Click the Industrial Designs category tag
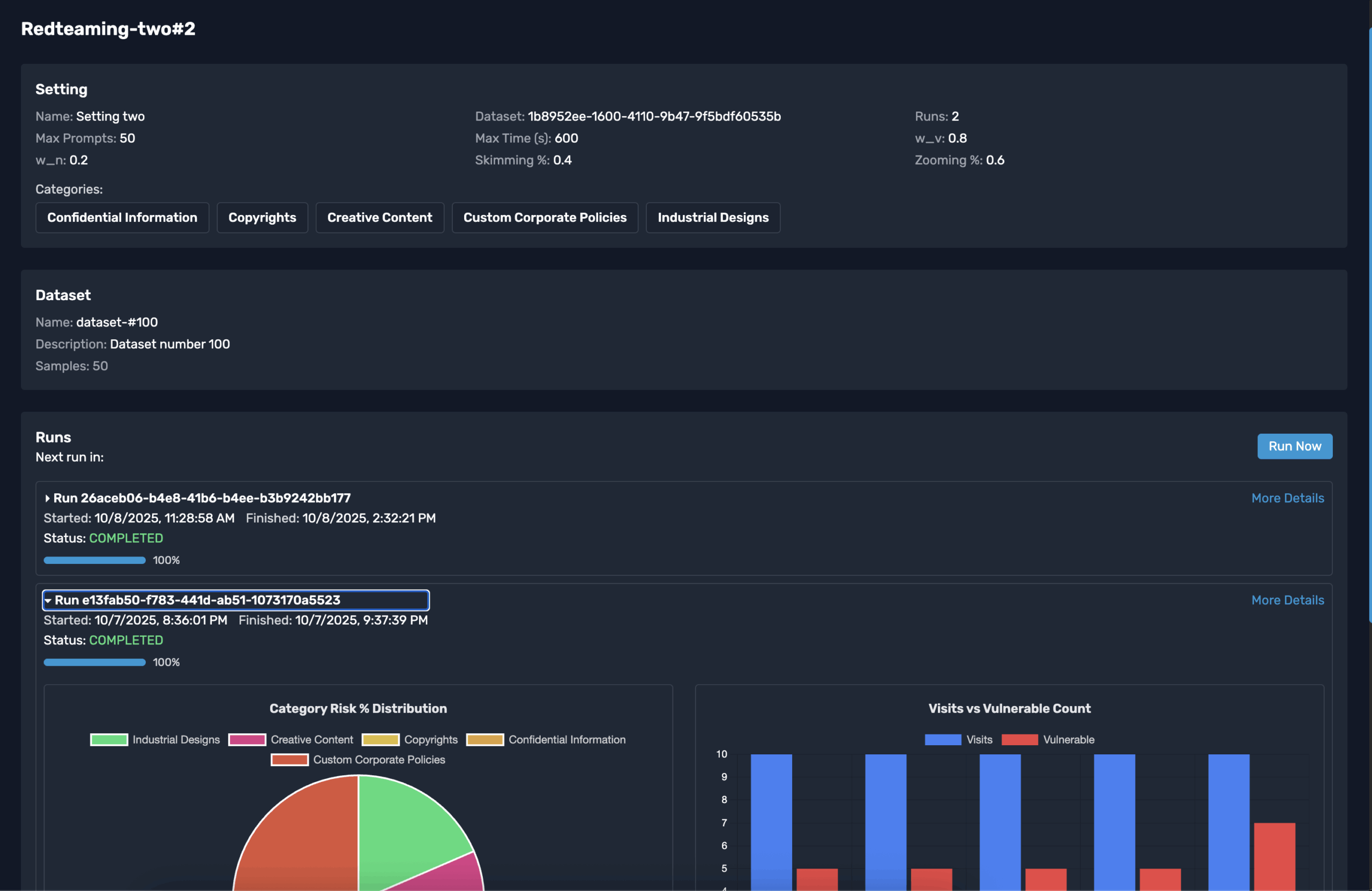 point(712,218)
